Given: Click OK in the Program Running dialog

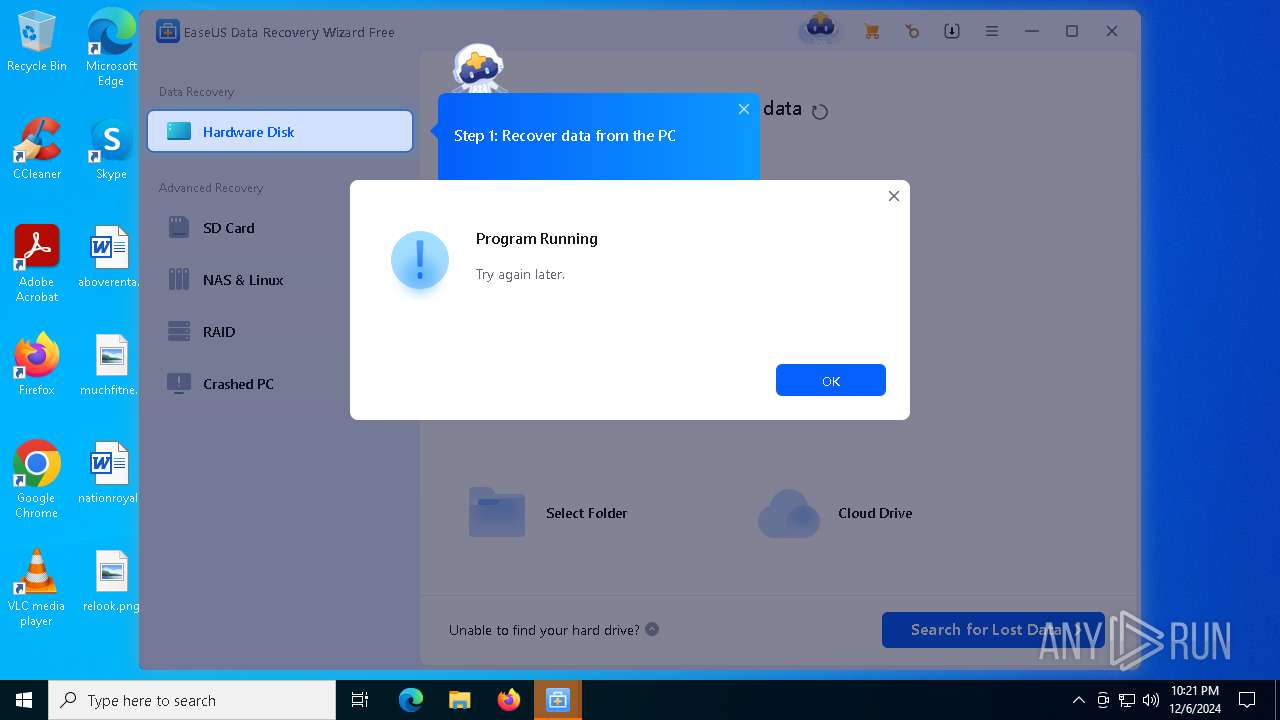Looking at the screenshot, I should (830, 380).
